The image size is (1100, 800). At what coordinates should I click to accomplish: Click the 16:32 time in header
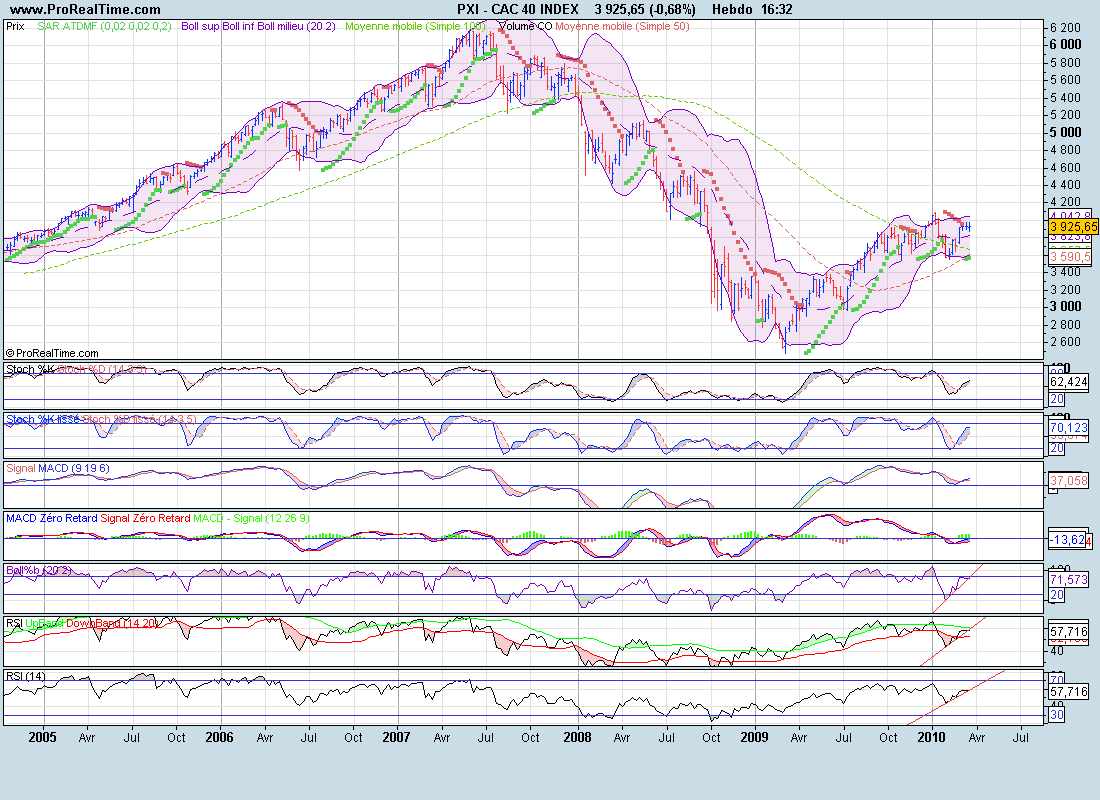click(x=777, y=10)
